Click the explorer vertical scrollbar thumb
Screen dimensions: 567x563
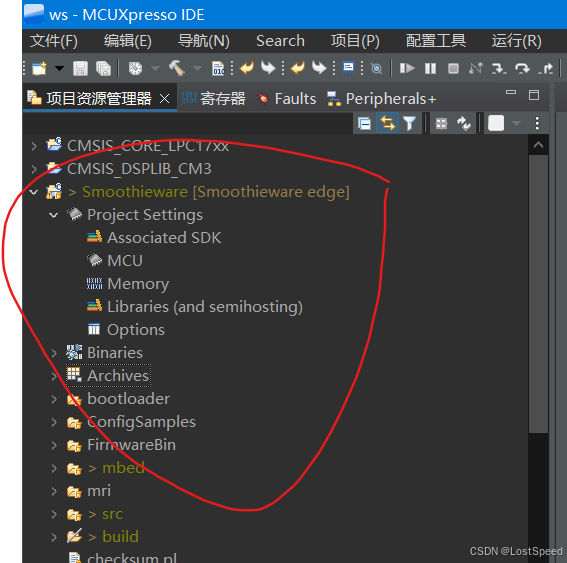click(x=538, y=294)
